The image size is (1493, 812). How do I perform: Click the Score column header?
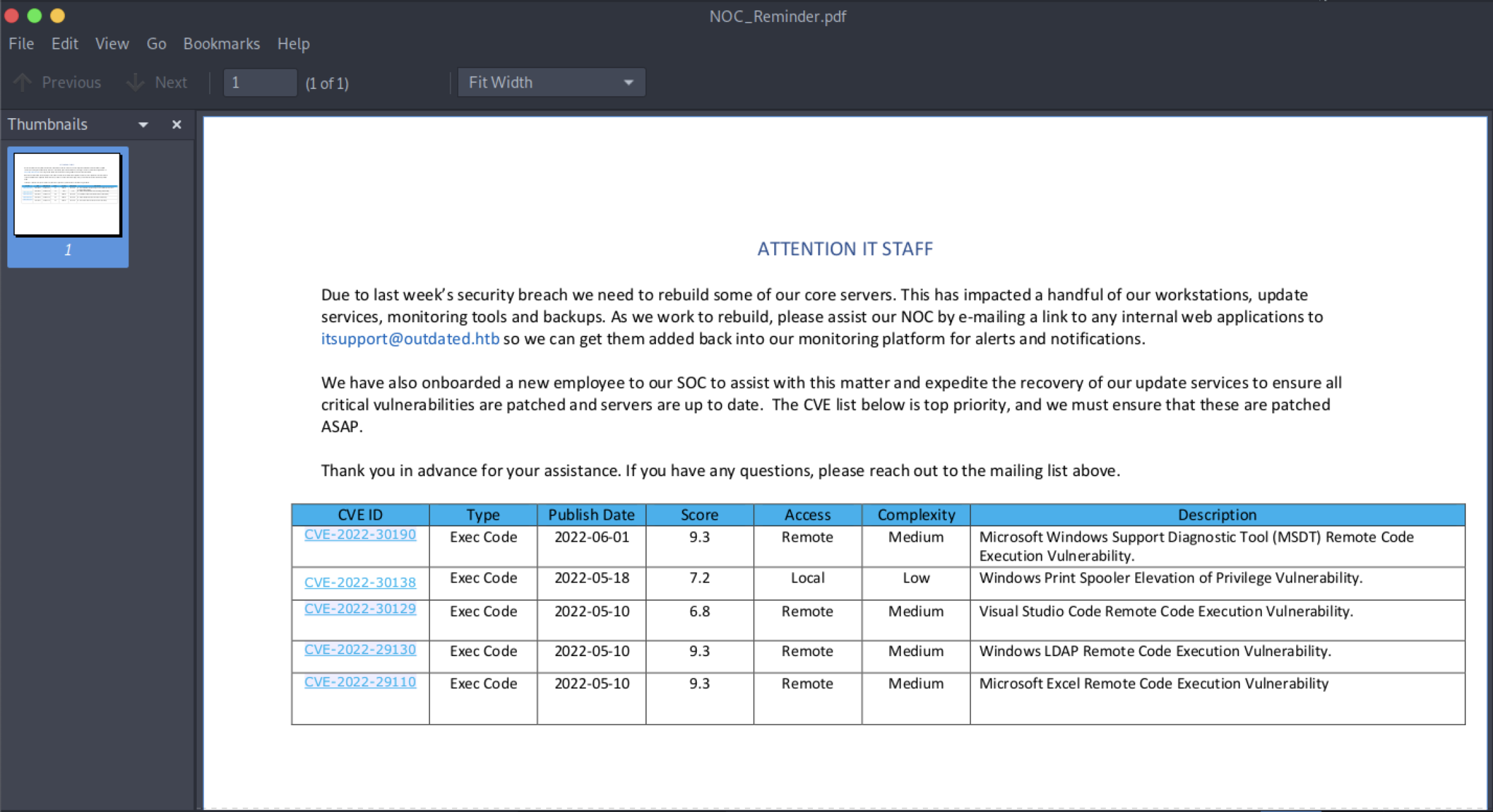click(699, 515)
